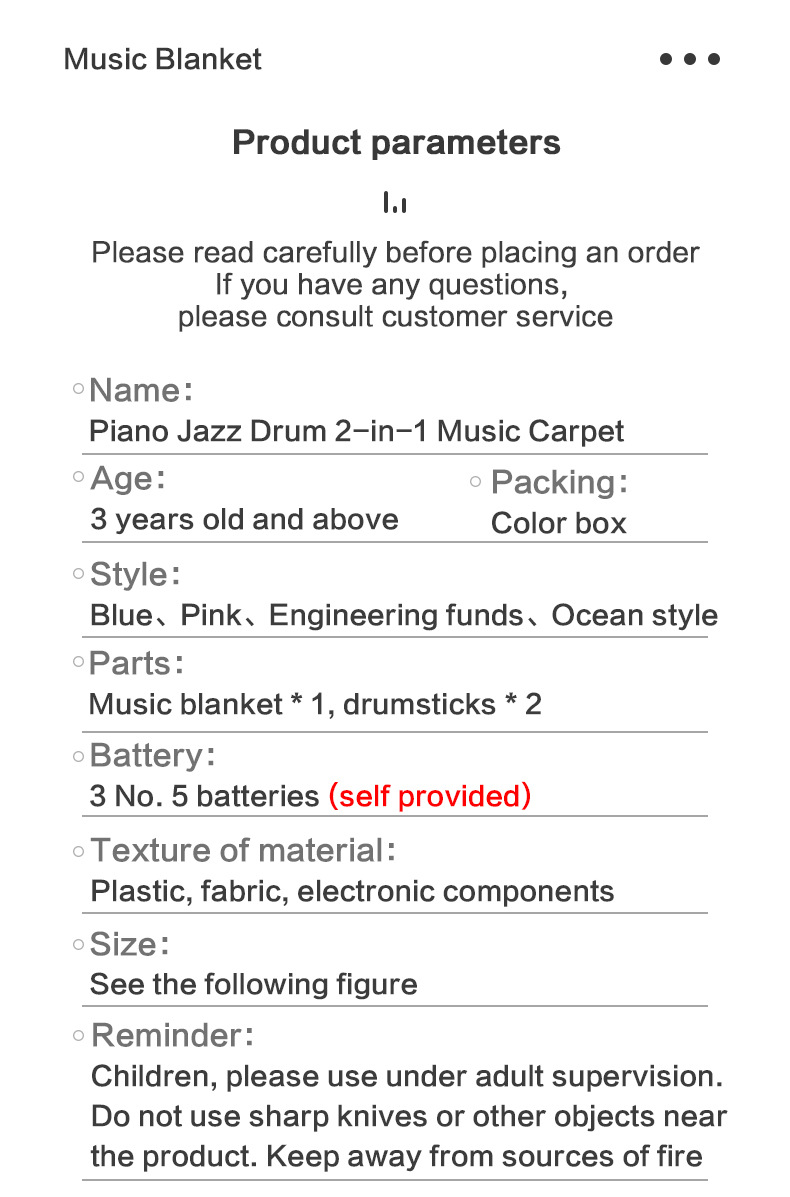Click "See the following figure" size text
This screenshot has width=790, height=1197.
pos(253,984)
